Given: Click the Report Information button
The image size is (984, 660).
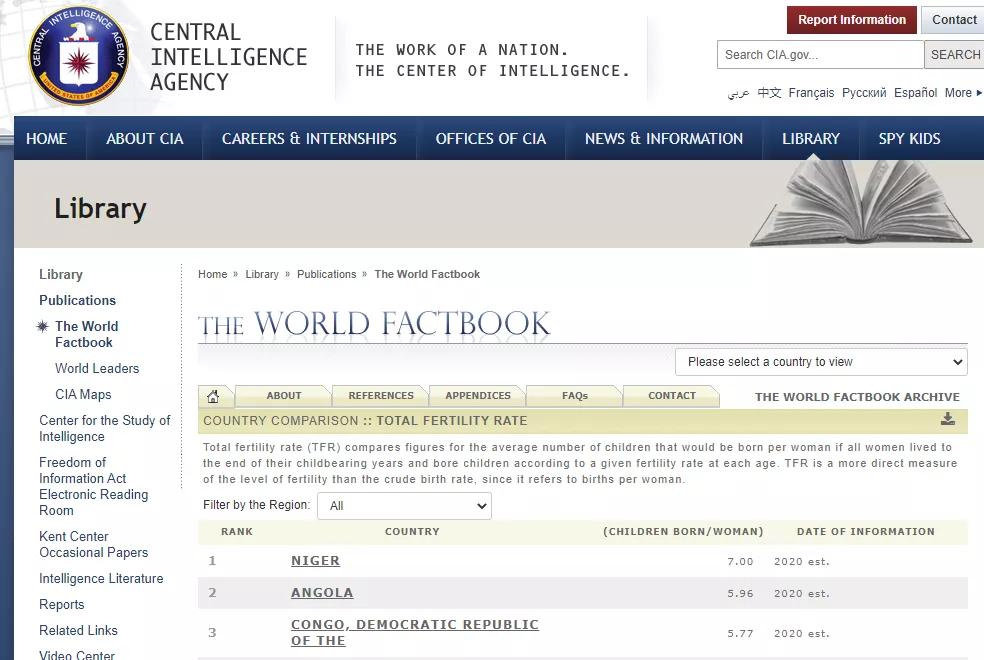Looking at the screenshot, I should click(x=852, y=20).
